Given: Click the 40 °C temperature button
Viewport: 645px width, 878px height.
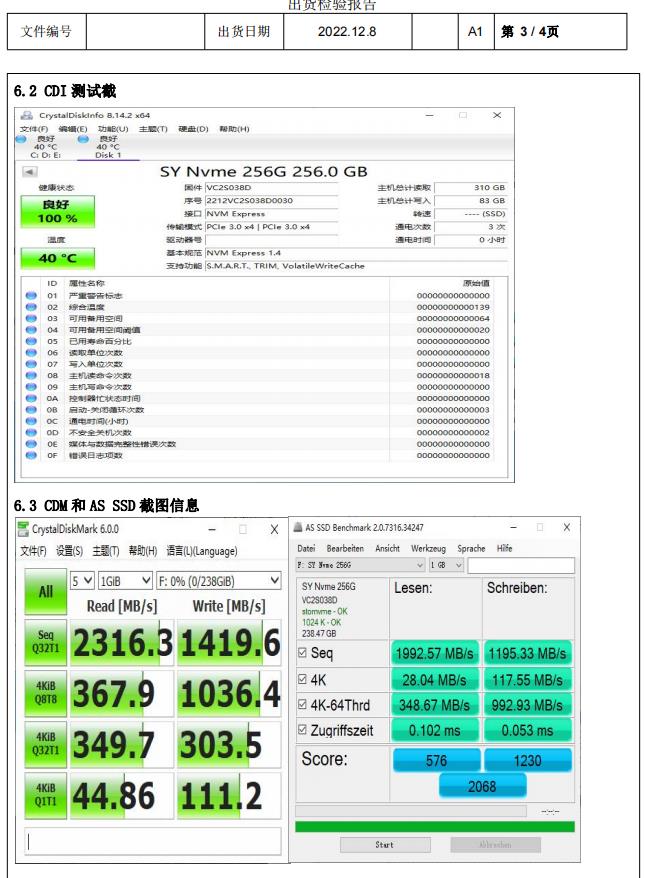Looking at the screenshot, I should pyautogui.click(x=58, y=259).
